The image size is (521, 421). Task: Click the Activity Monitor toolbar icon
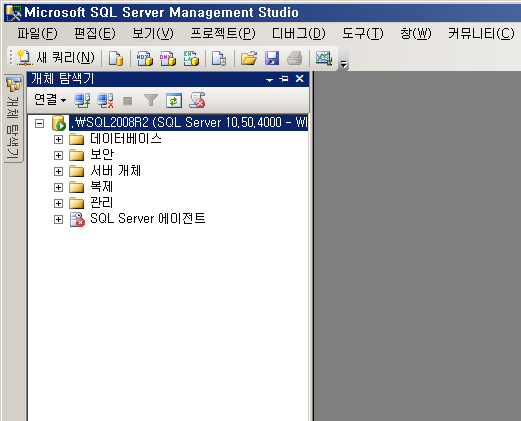(324, 58)
